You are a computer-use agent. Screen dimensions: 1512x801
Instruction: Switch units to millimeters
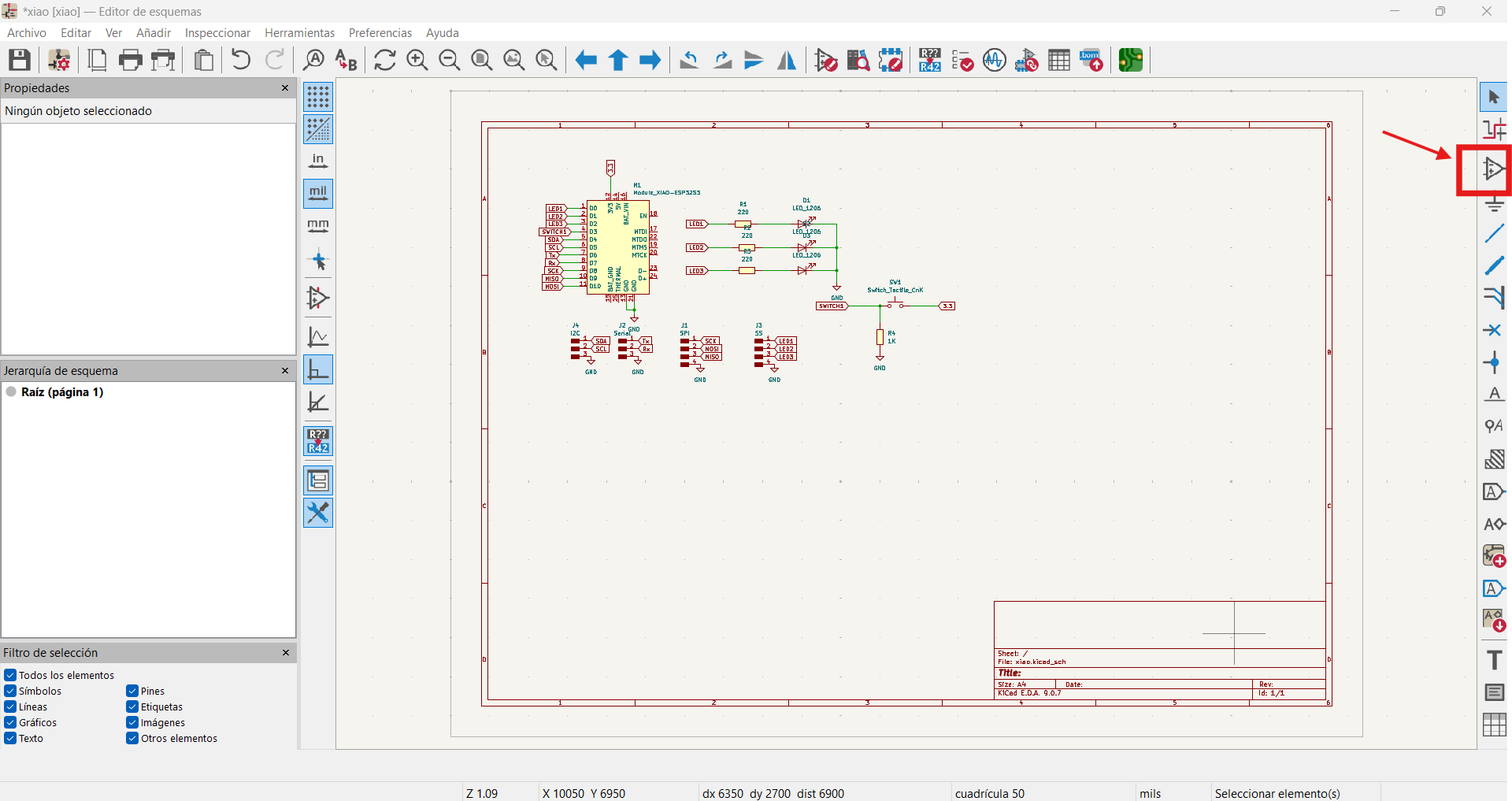click(x=318, y=226)
